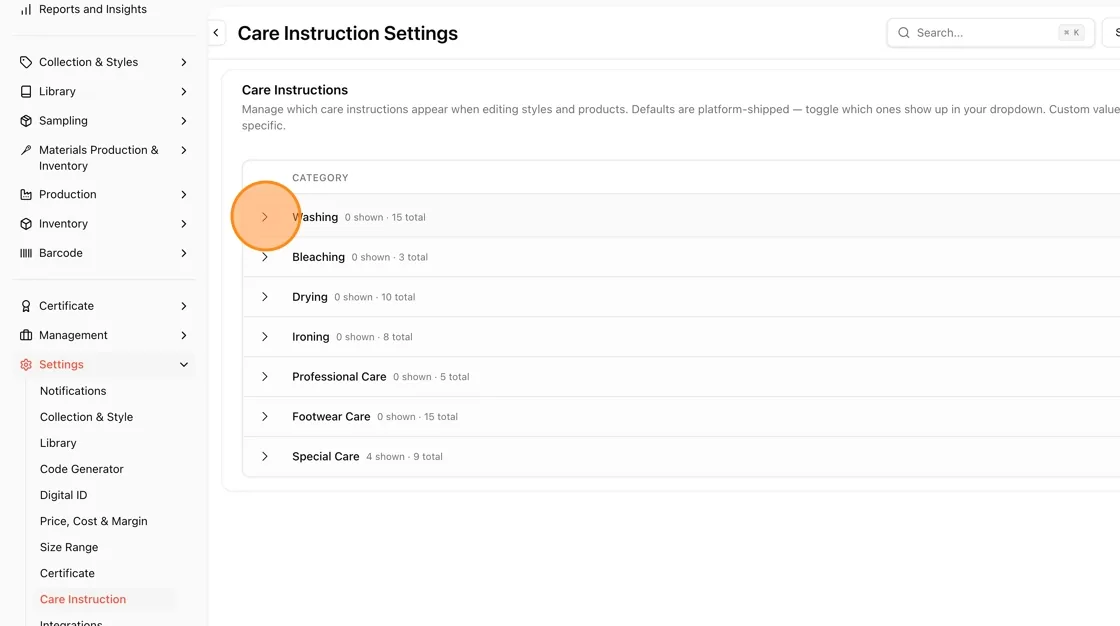Viewport: 1120px width, 626px height.
Task: Open Reports and Insights bar chart icon
Action: pos(26,9)
